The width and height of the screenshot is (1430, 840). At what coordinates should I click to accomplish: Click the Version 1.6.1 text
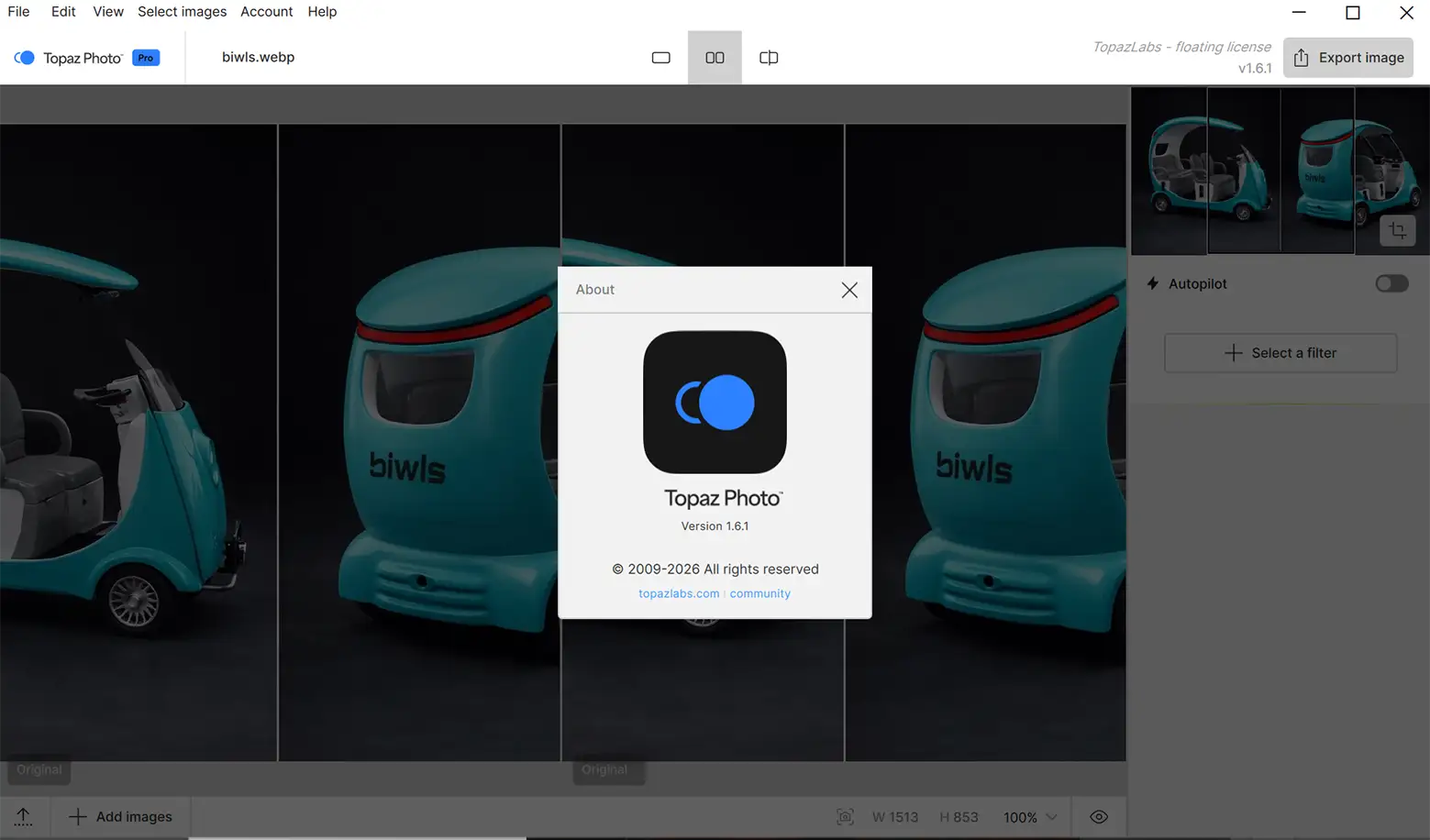pos(715,526)
